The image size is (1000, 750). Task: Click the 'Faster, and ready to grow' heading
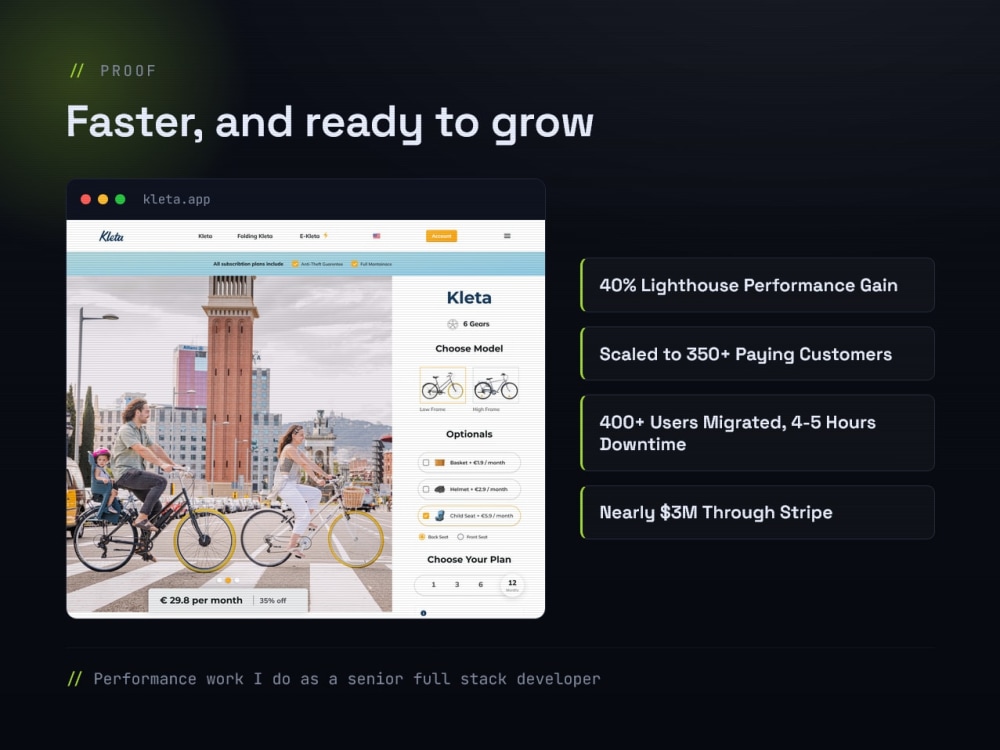tap(330, 122)
